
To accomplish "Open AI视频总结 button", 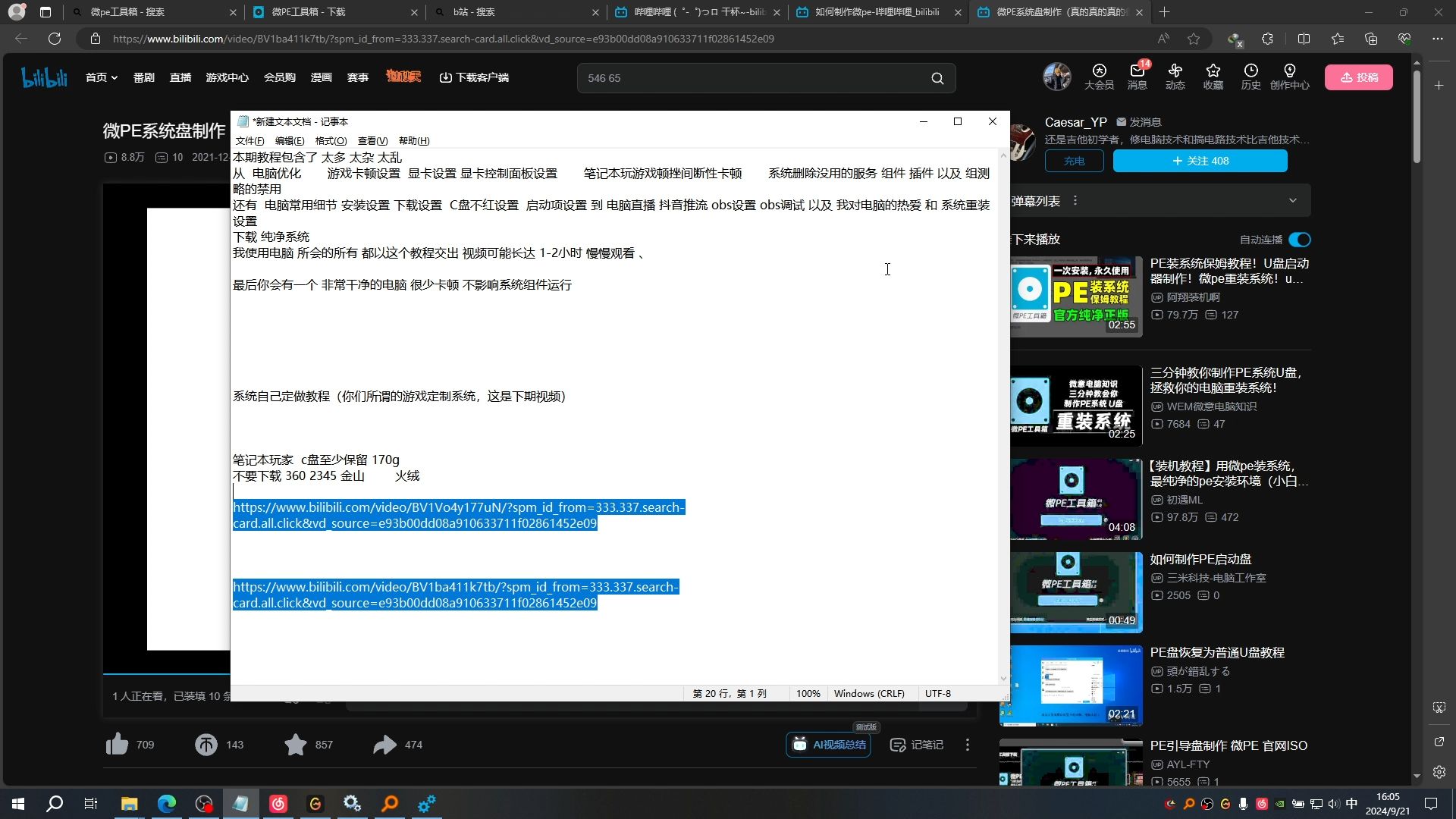I will pos(828,745).
